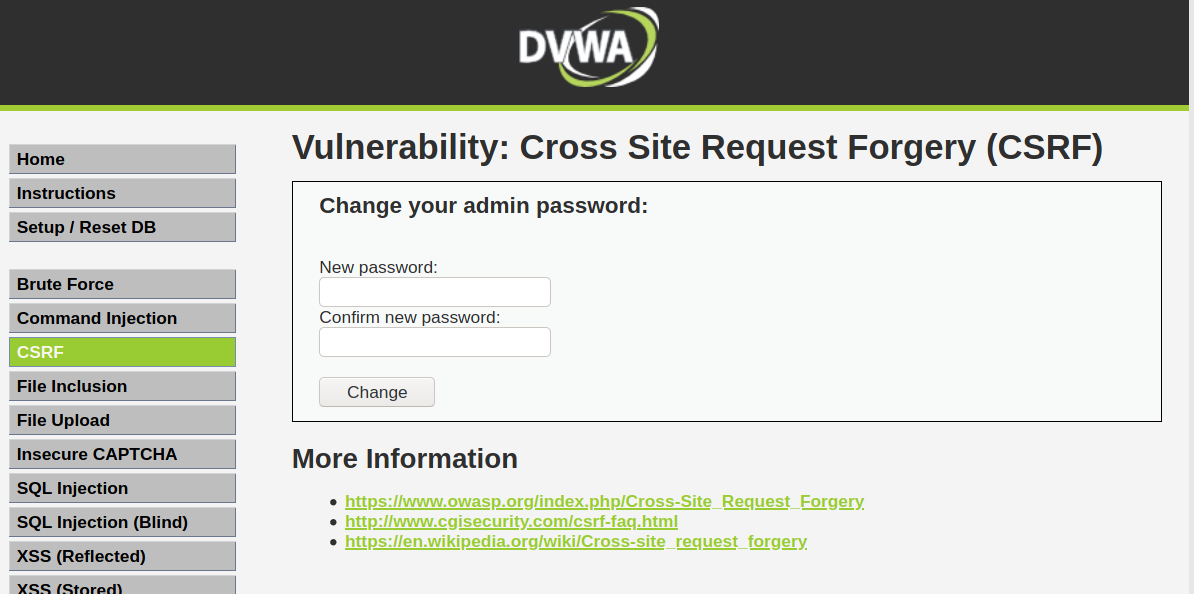
Task: Click the New password input field
Action: tap(434, 292)
